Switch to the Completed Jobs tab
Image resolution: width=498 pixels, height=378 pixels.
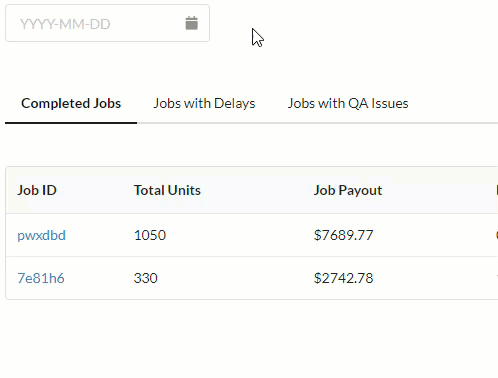[71, 103]
